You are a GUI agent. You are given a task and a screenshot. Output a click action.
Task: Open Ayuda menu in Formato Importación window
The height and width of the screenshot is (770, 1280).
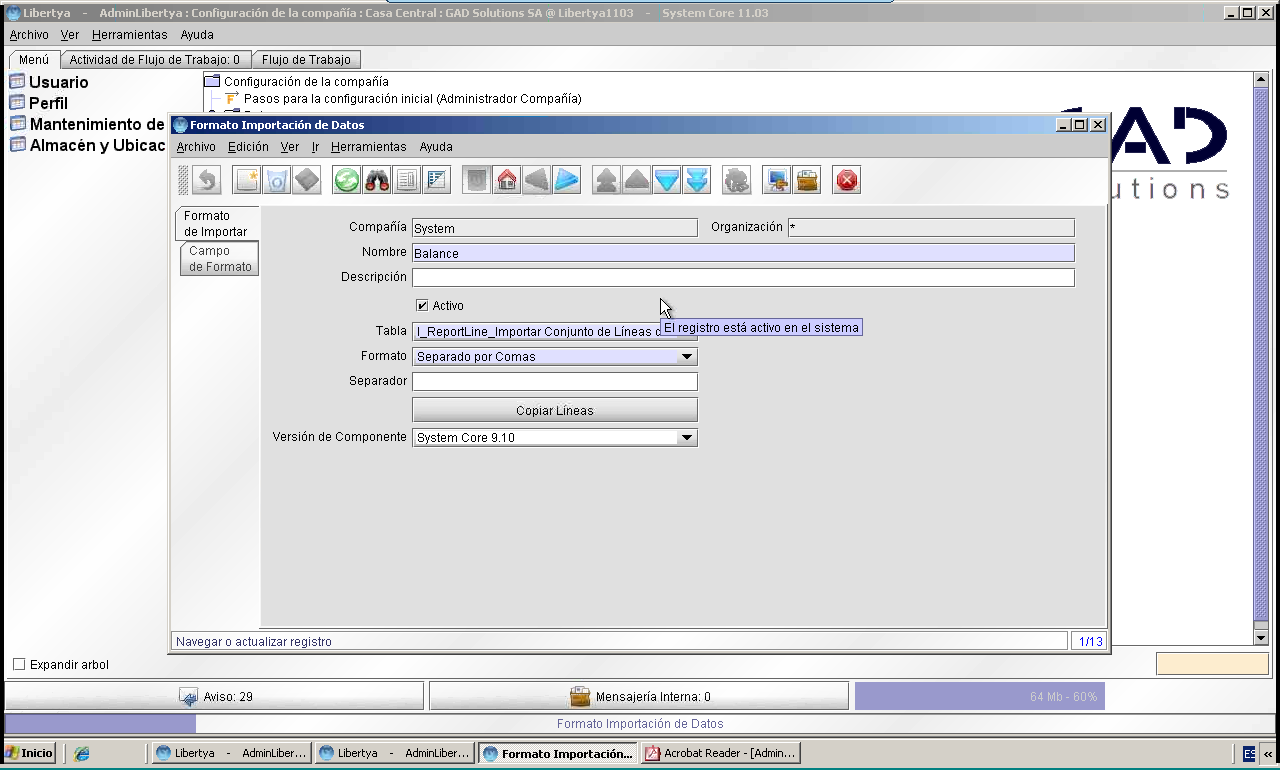[x=436, y=146]
